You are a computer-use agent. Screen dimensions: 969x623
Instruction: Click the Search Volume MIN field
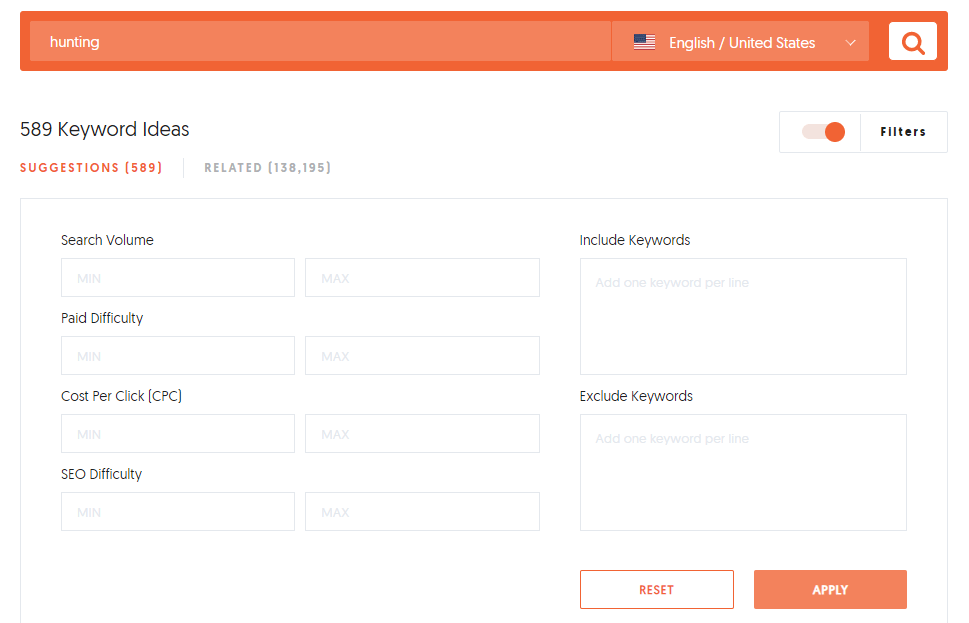pyautogui.click(x=178, y=278)
